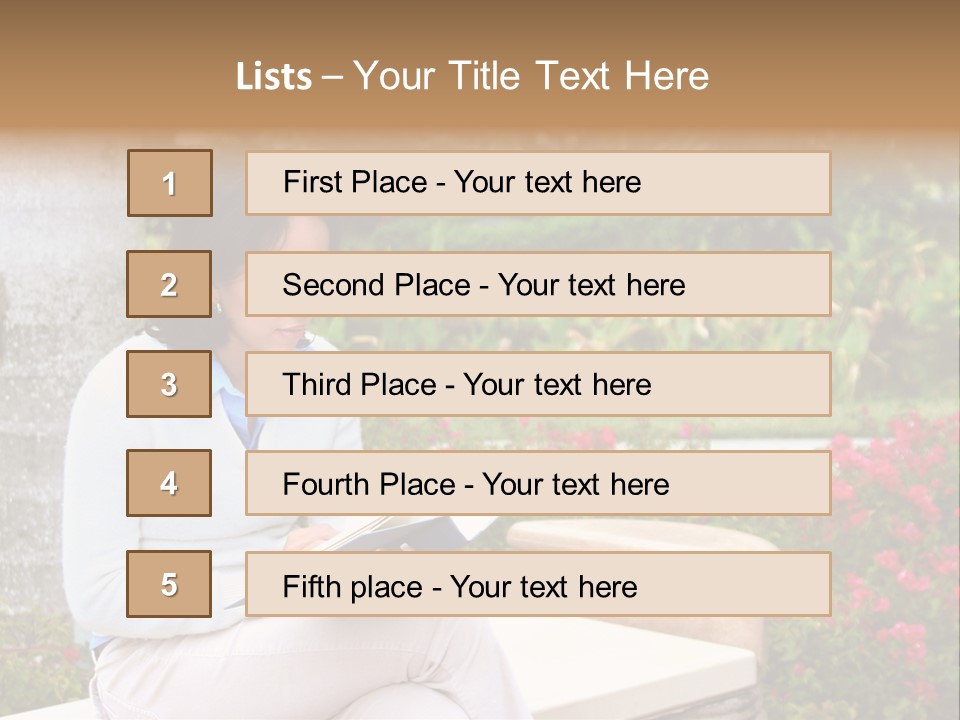Select the Fourth Place text box
This screenshot has height=720, width=960.
538,484
